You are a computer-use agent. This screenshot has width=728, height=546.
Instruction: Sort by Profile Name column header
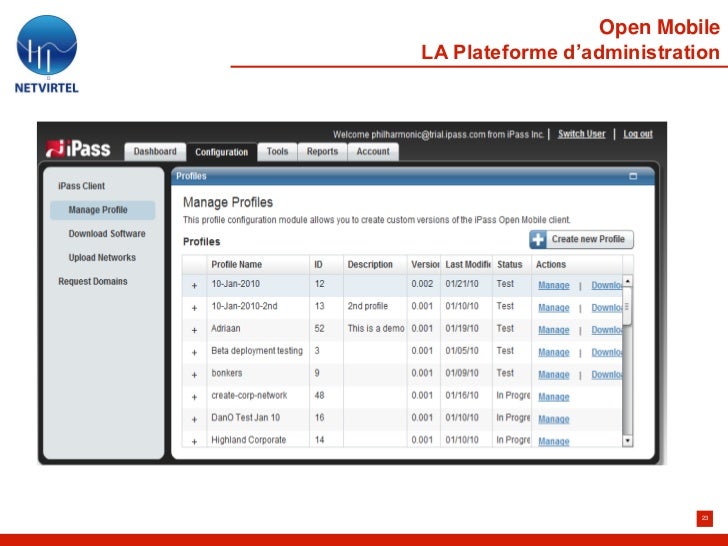(x=258, y=265)
